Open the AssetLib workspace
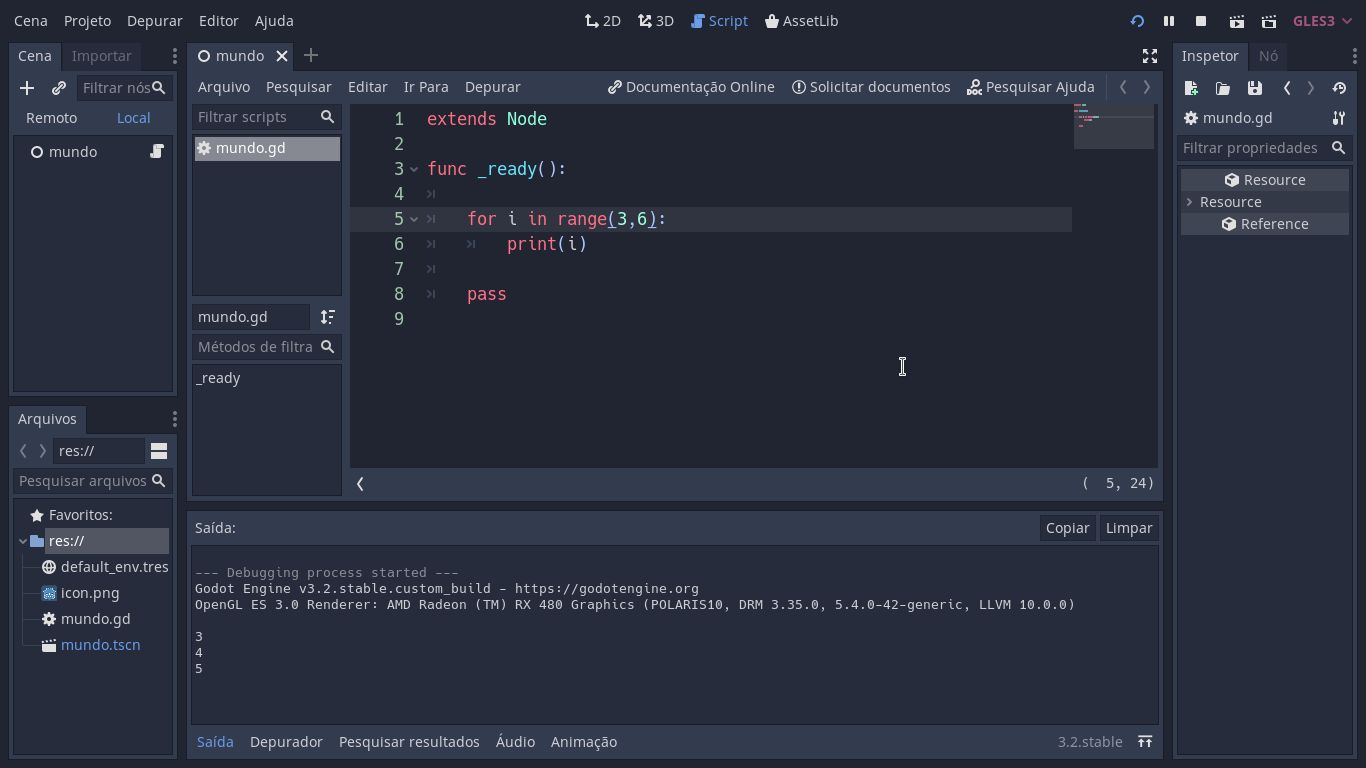 (801, 21)
